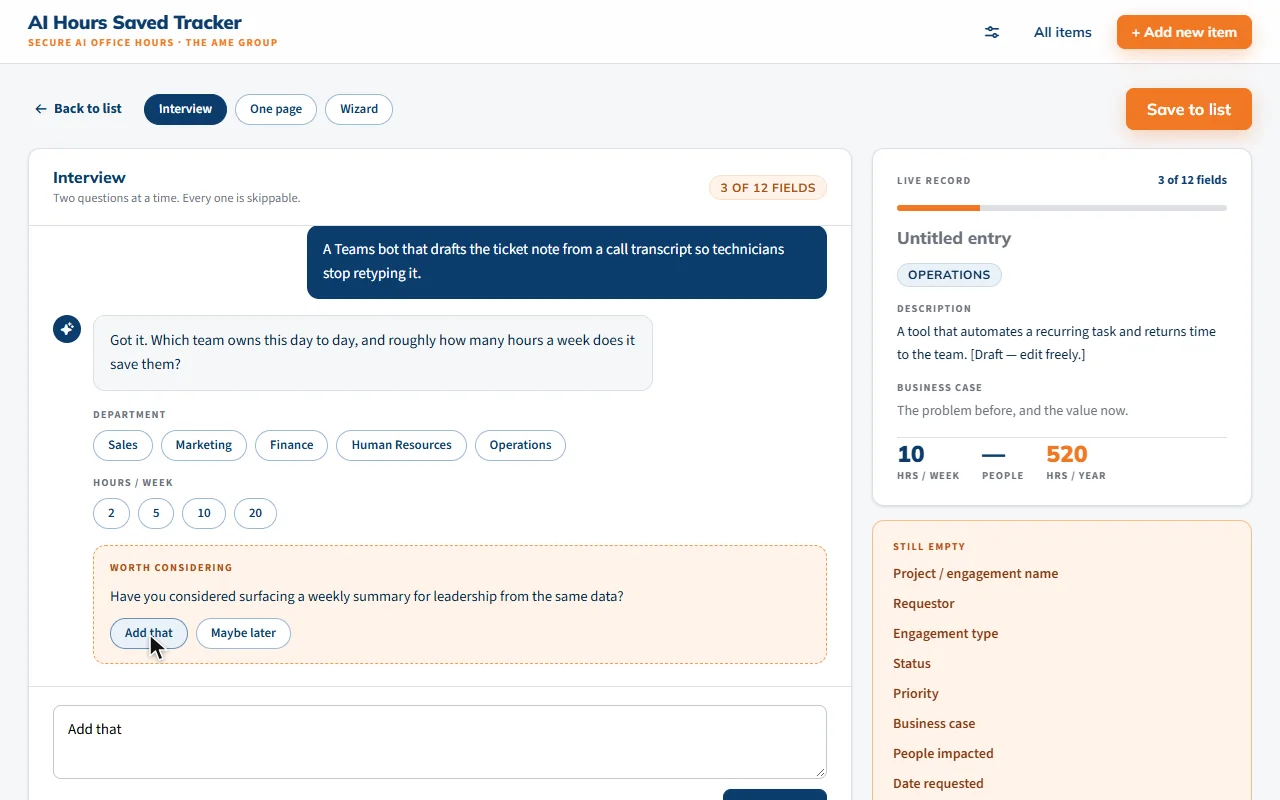Click the back arrow beside Back to list
1280x800 pixels.
[x=41, y=109]
